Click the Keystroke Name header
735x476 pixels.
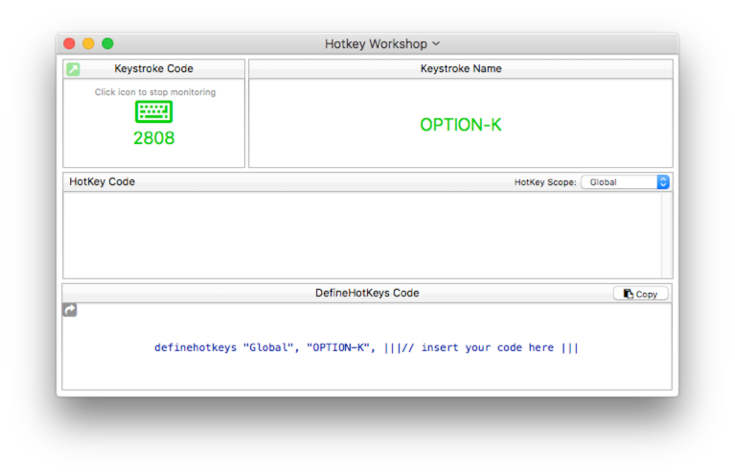tap(461, 68)
